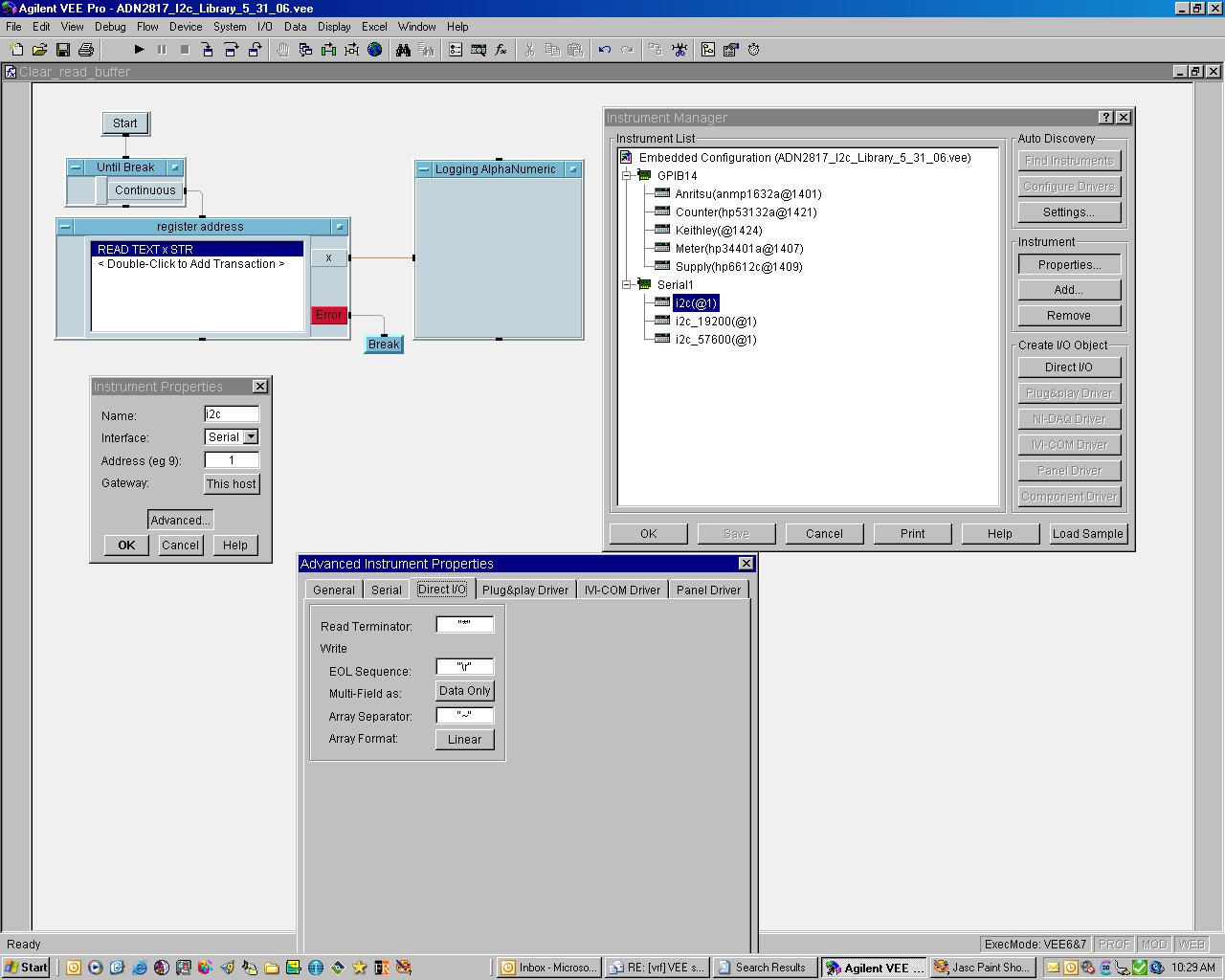Open the Device menu
This screenshot has height=980, width=1225.
click(186, 27)
